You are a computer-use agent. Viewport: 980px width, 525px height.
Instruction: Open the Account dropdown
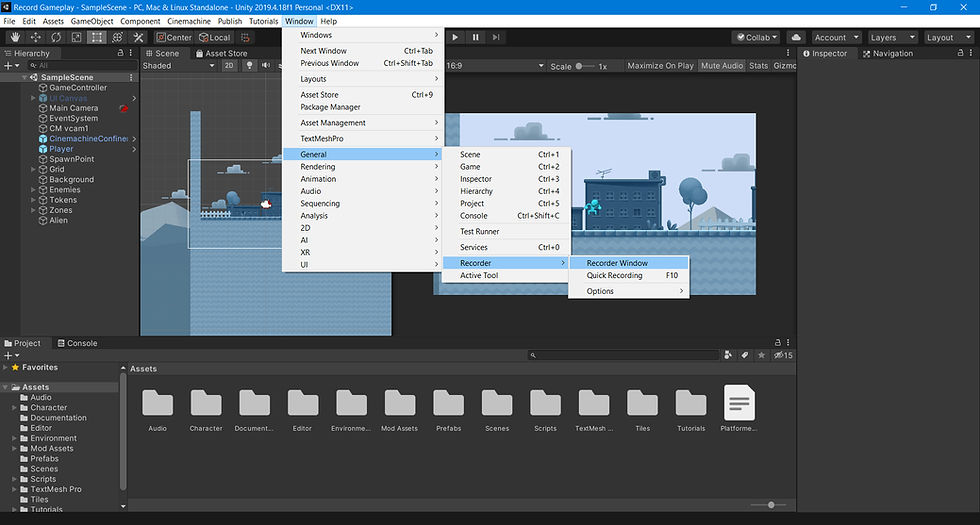836,38
